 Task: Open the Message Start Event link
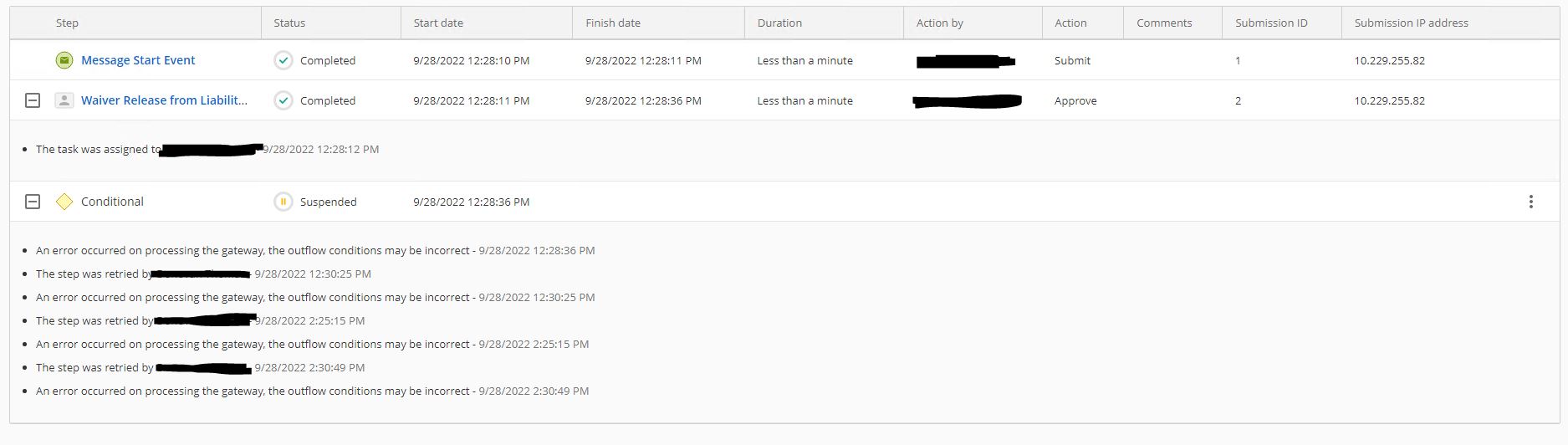click(138, 60)
